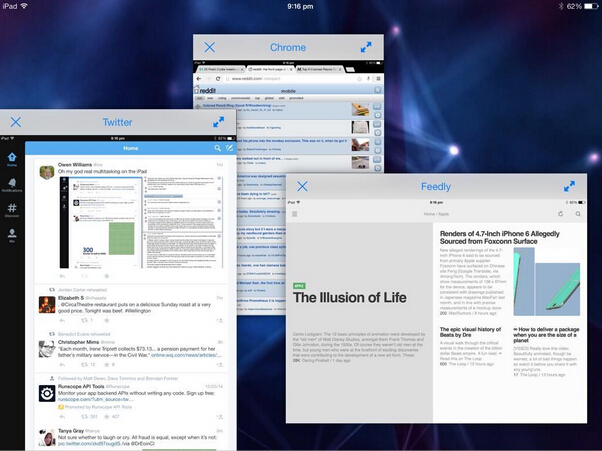Select reddit's 'rising' sort tab

click(222, 98)
